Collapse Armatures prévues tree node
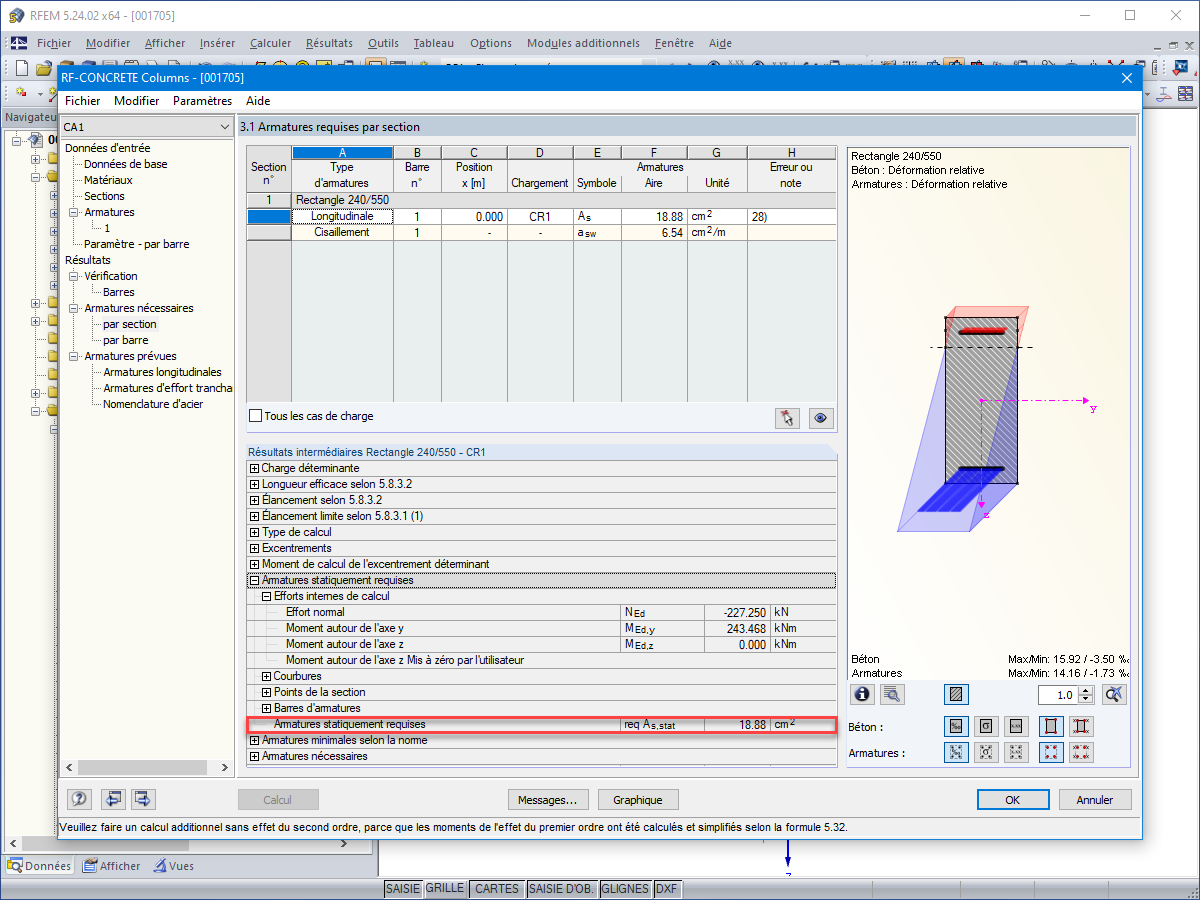Image resolution: width=1200 pixels, height=900 pixels. click(x=74, y=356)
